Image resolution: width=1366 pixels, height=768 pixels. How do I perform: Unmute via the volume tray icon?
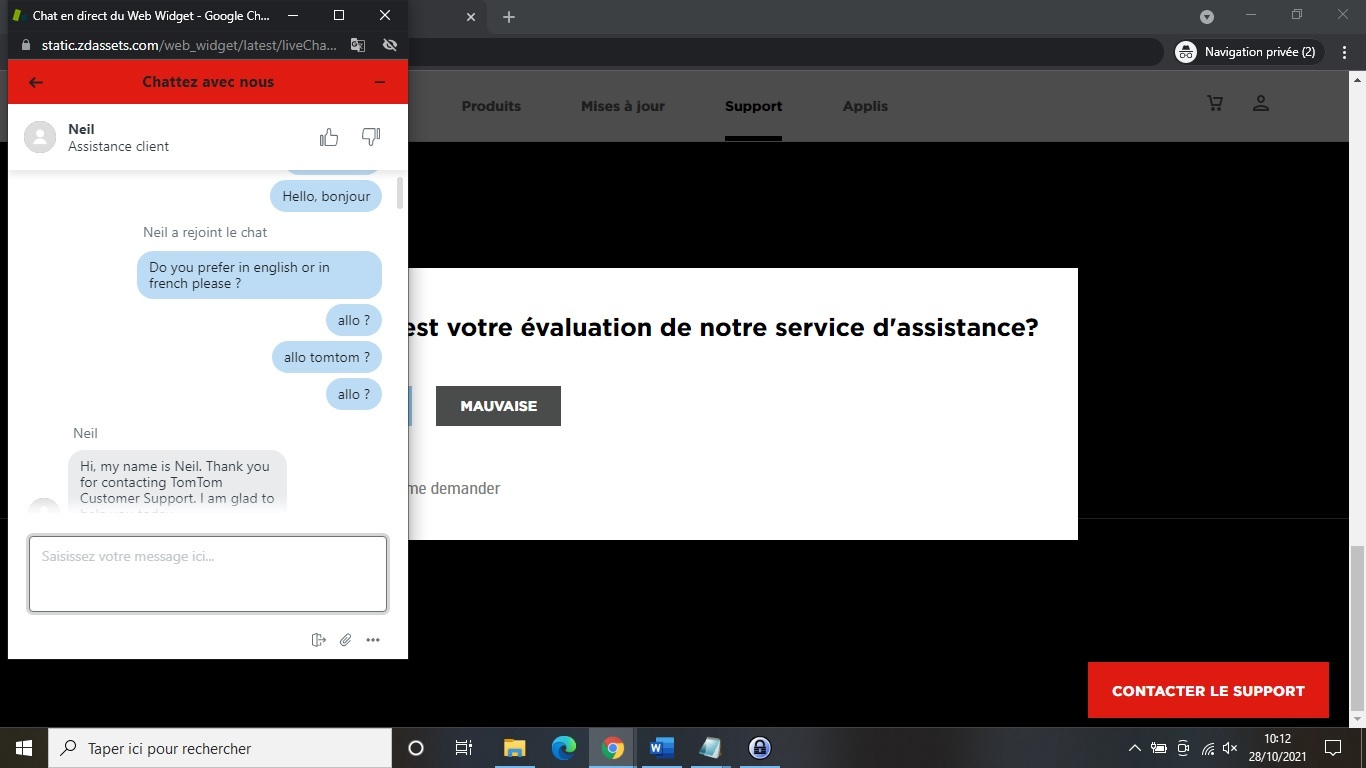[x=1231, y=748]
